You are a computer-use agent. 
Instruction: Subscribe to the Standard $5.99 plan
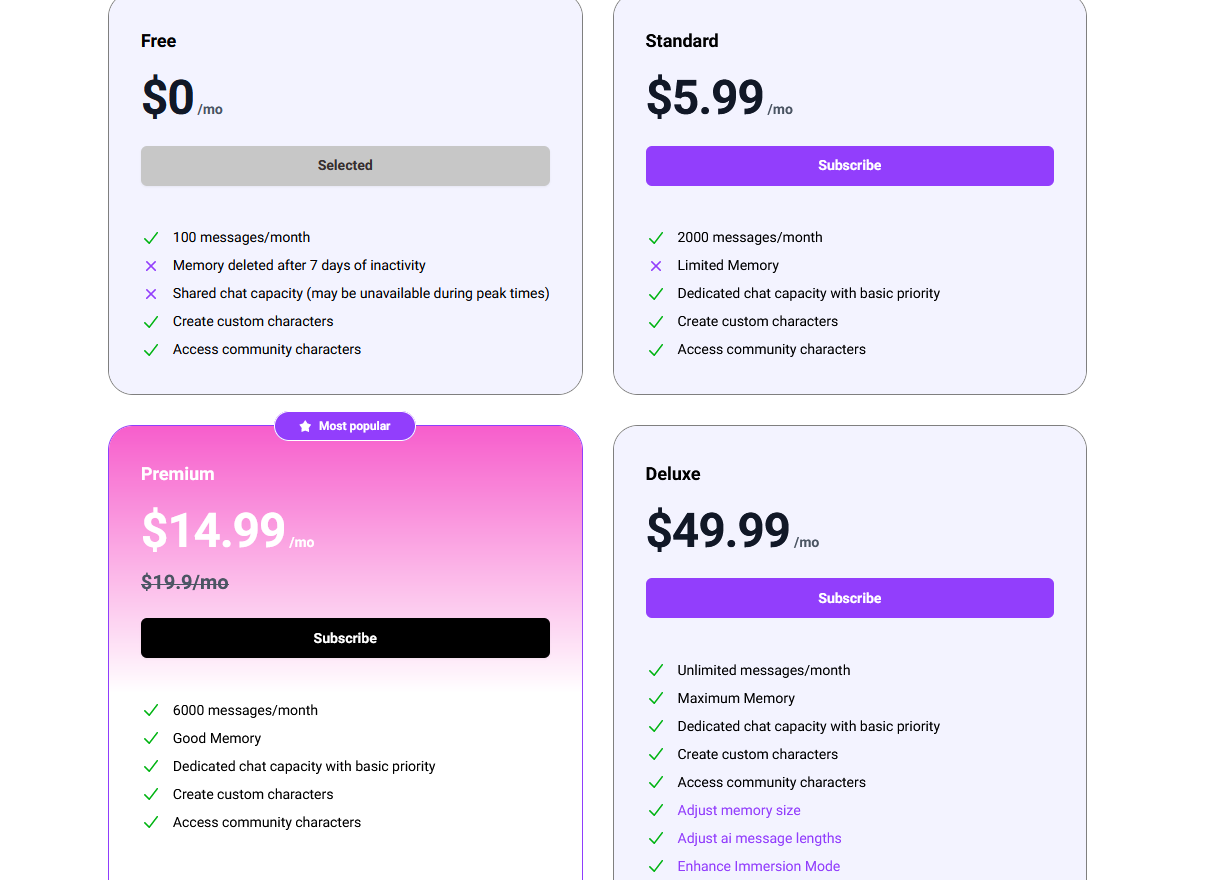click(x=850, y=166)
